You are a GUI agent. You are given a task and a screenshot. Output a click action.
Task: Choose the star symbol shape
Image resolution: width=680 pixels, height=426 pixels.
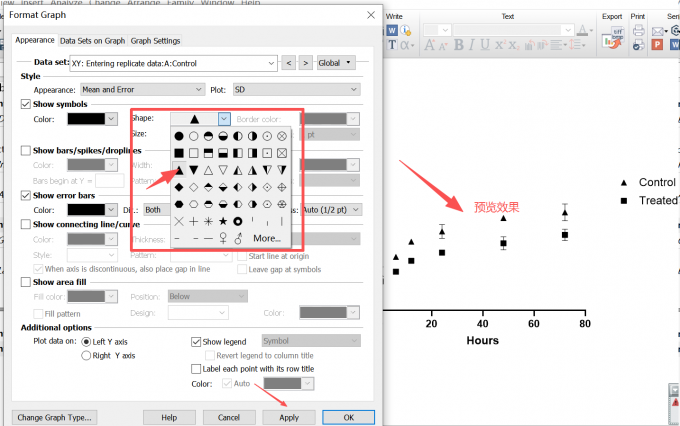click(x=223, y=222)
